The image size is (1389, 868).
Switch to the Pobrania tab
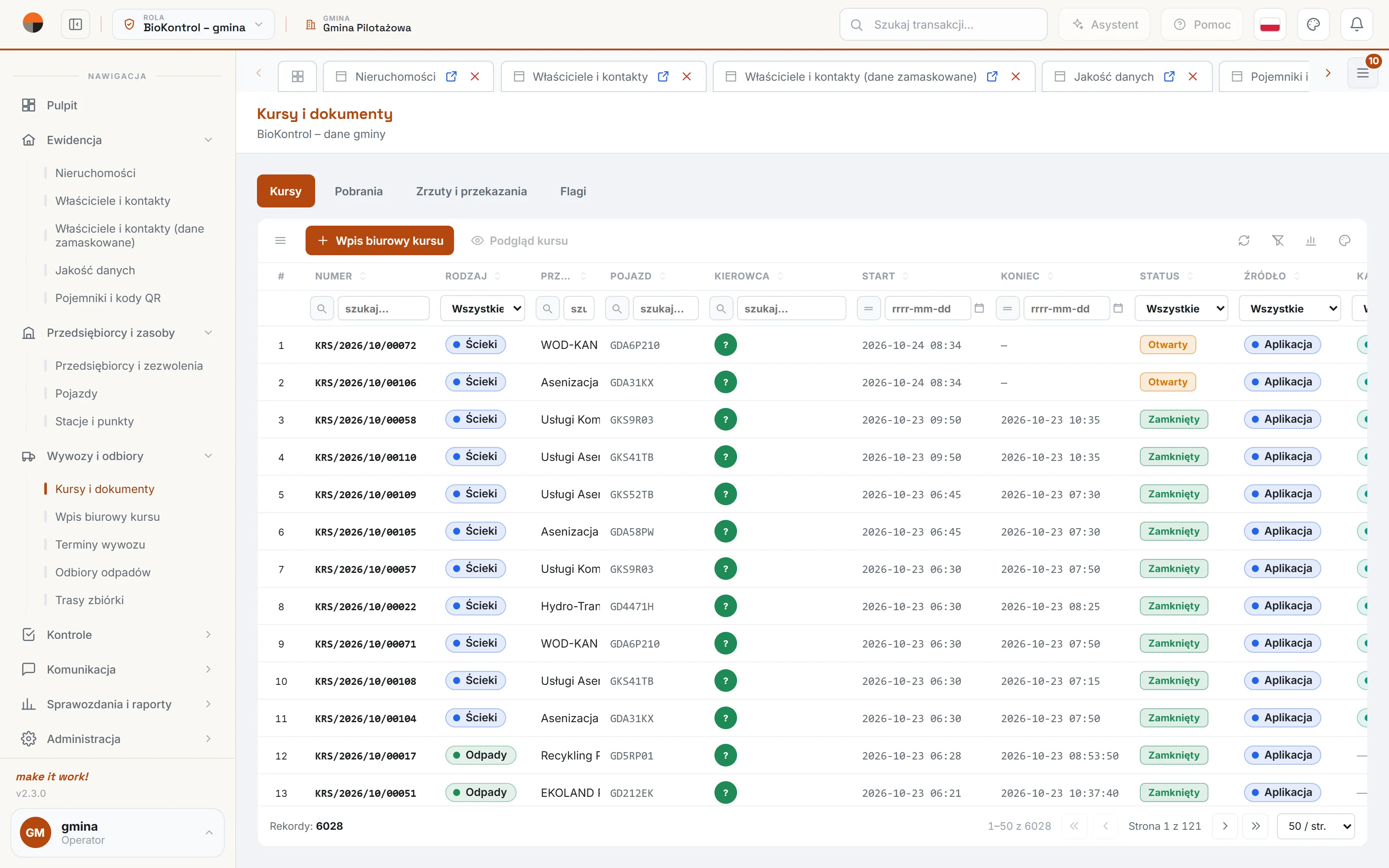click(359, 191)
